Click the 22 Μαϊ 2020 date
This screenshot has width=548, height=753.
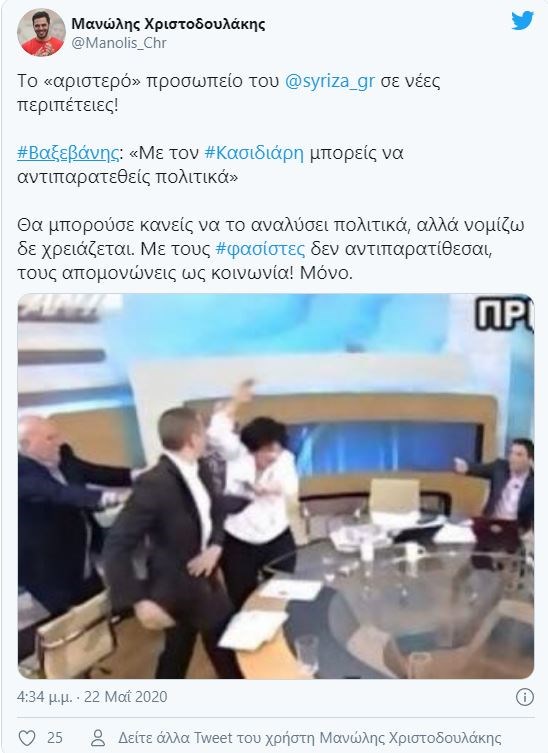click(x=125, y=697)
